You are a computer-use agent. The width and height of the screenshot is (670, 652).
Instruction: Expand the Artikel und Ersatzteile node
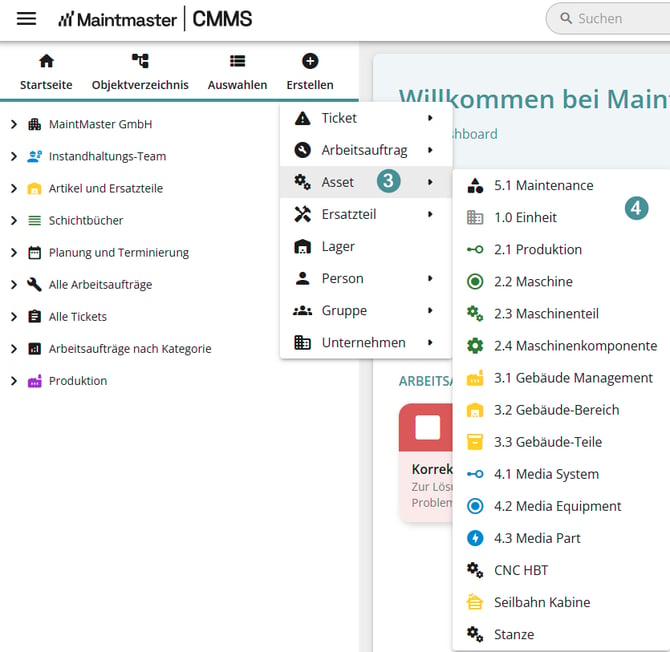pyautogui.click(x=14, y=188)
